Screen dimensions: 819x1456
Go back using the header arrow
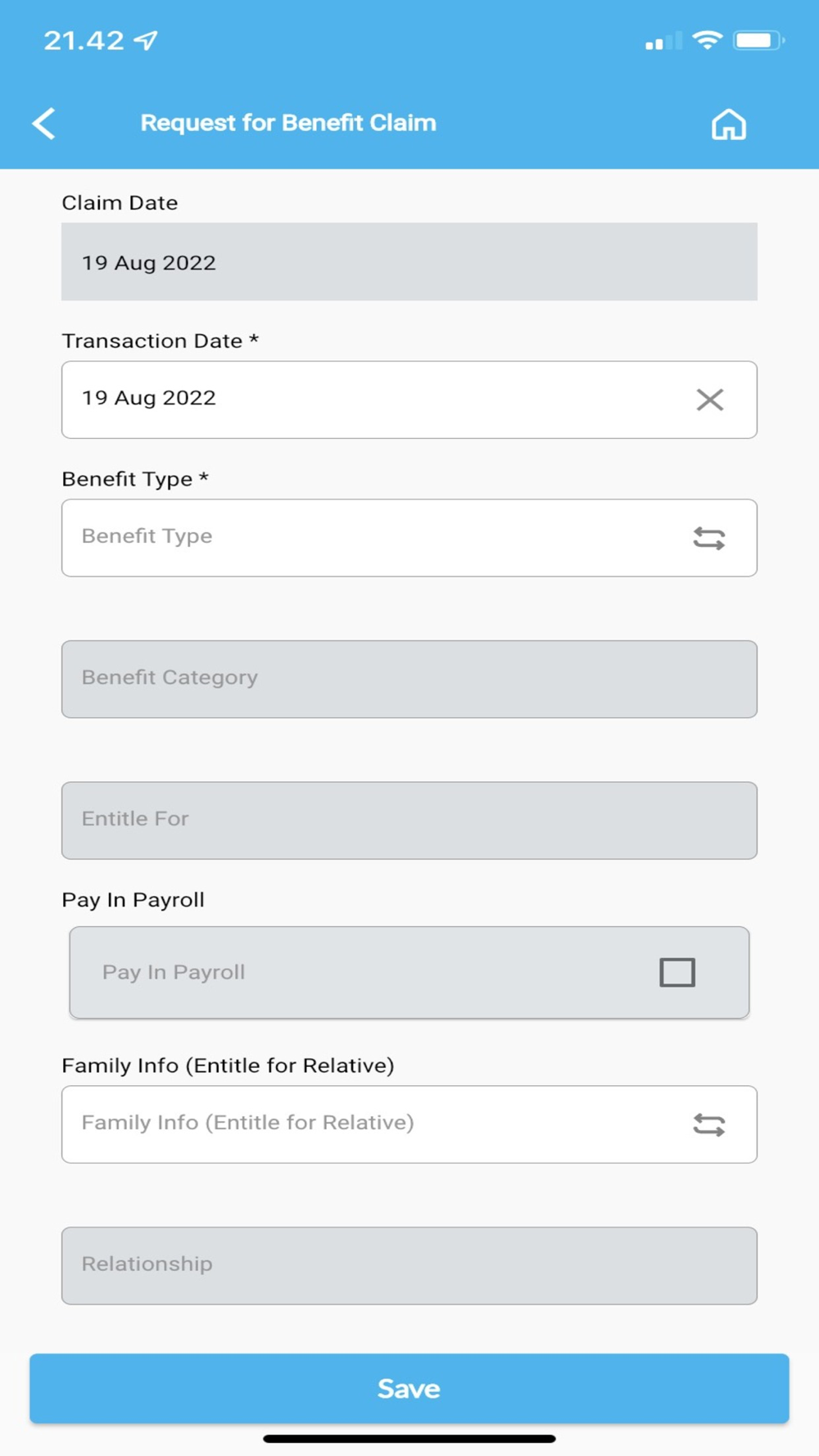[44, 124]
